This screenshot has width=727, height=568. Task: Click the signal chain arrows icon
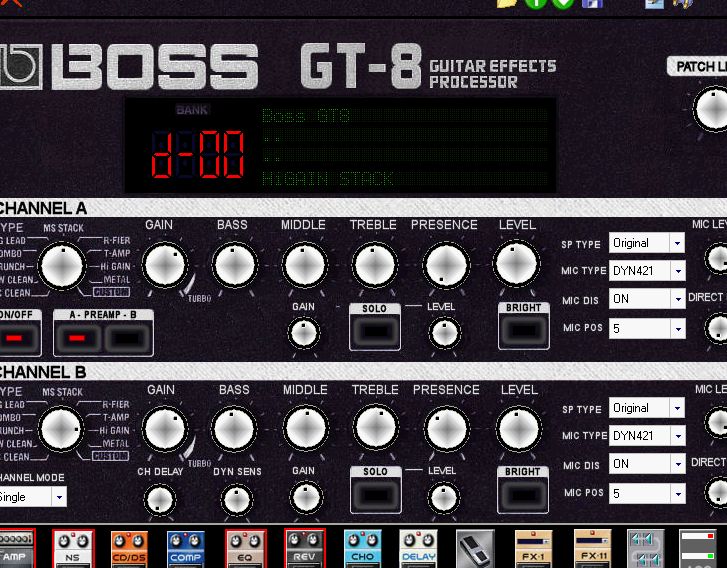pos(646,549)
